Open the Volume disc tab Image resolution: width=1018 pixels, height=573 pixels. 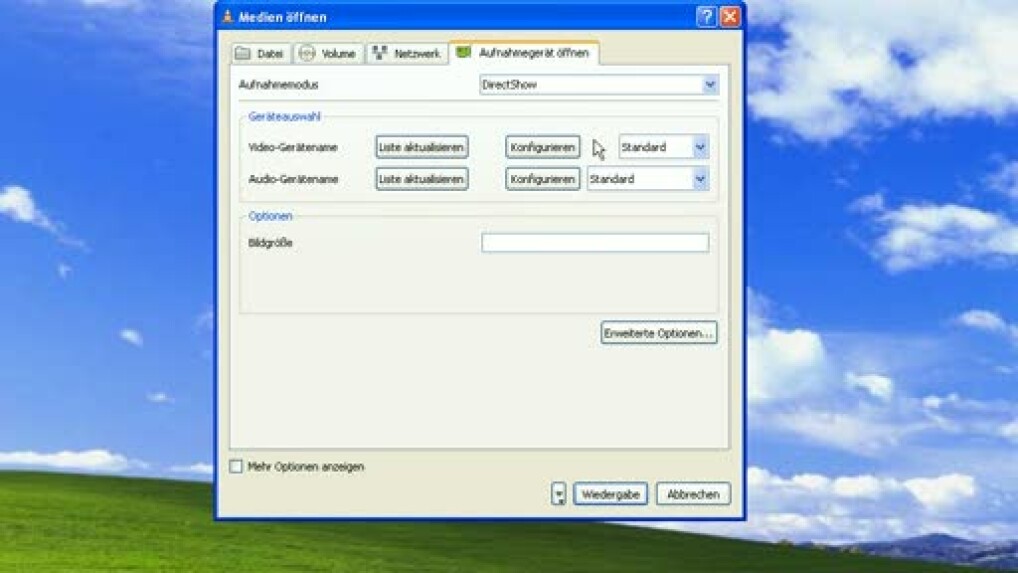328,54
